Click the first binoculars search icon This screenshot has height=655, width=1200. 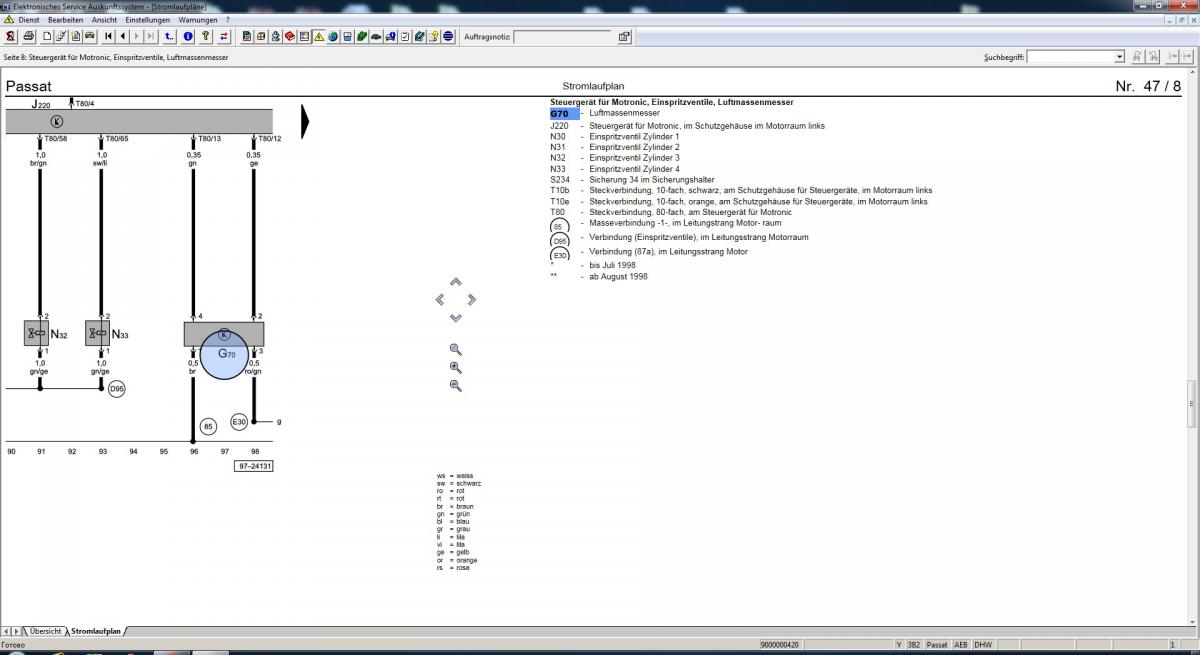[x=1140, y=57]
